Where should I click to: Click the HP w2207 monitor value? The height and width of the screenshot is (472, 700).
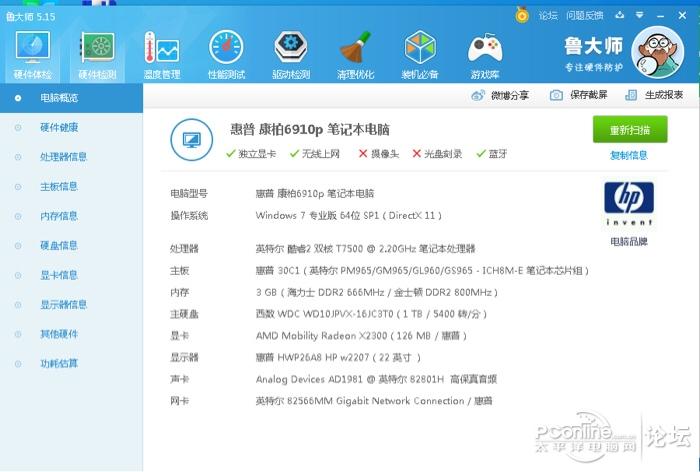[x=338, y=358]
